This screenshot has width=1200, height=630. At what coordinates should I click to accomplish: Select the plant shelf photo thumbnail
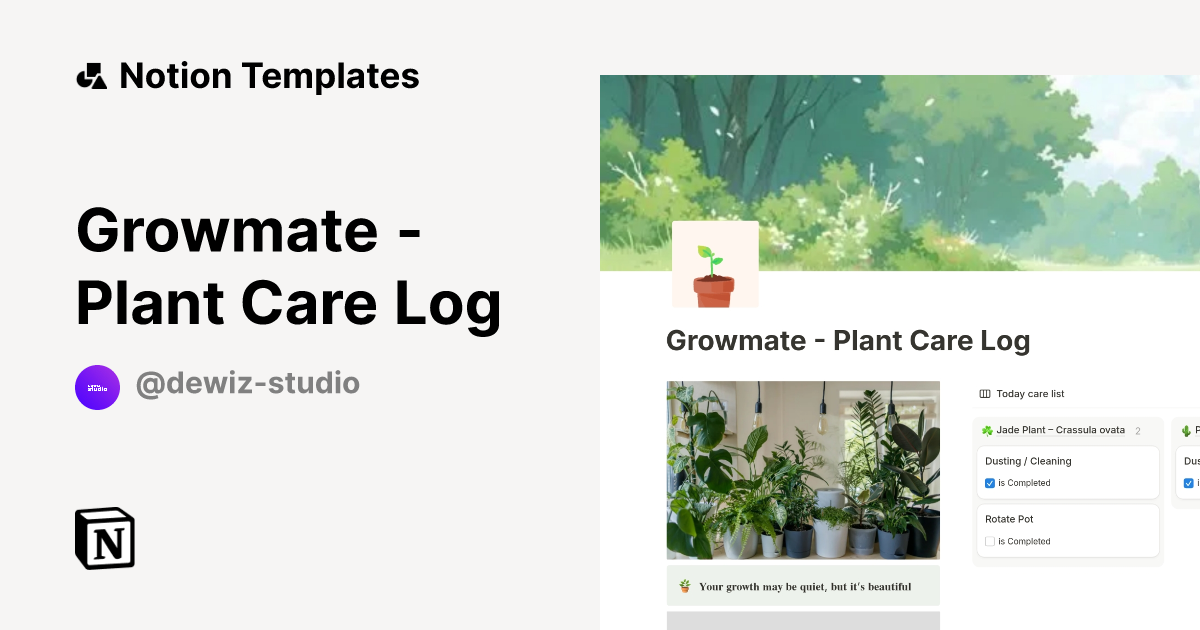[x=802, y=469]
